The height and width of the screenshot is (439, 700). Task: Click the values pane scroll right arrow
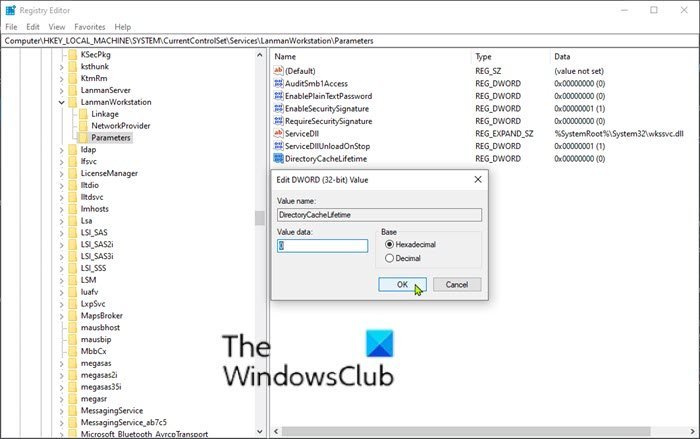692,431
